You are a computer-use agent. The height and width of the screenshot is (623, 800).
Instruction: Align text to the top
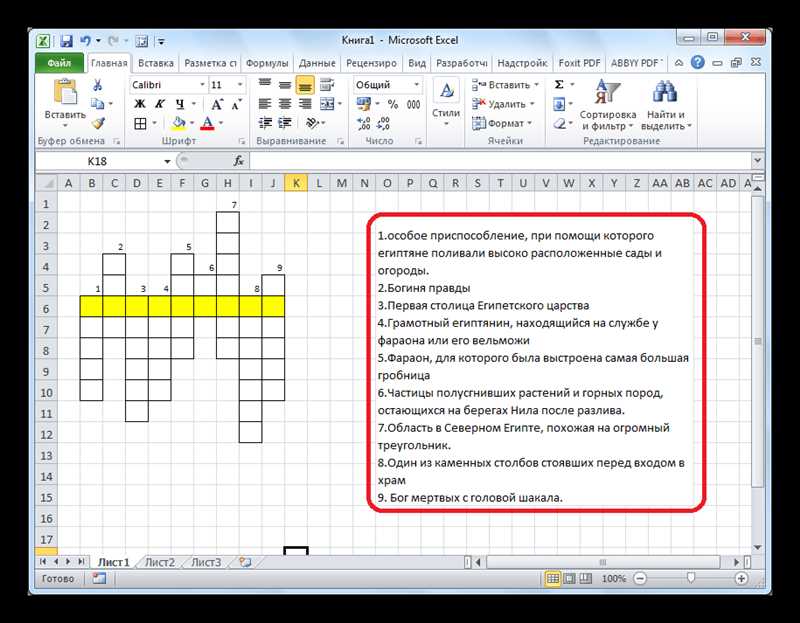(264, 85)
